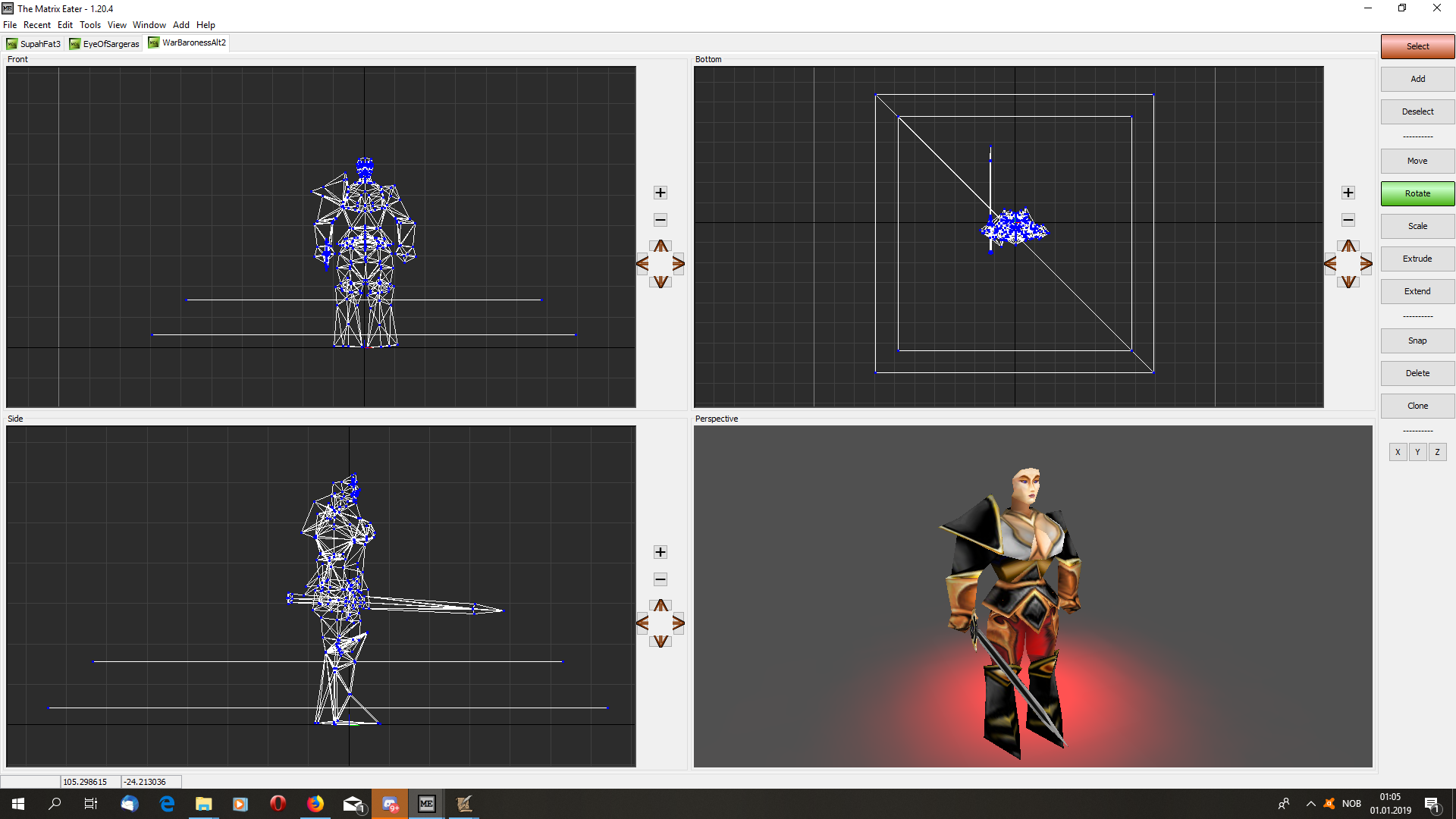The height and width of the screenshot is (819, 1456).
Task: Launch Firefox from the taskbar
Action: coord(315,804)
